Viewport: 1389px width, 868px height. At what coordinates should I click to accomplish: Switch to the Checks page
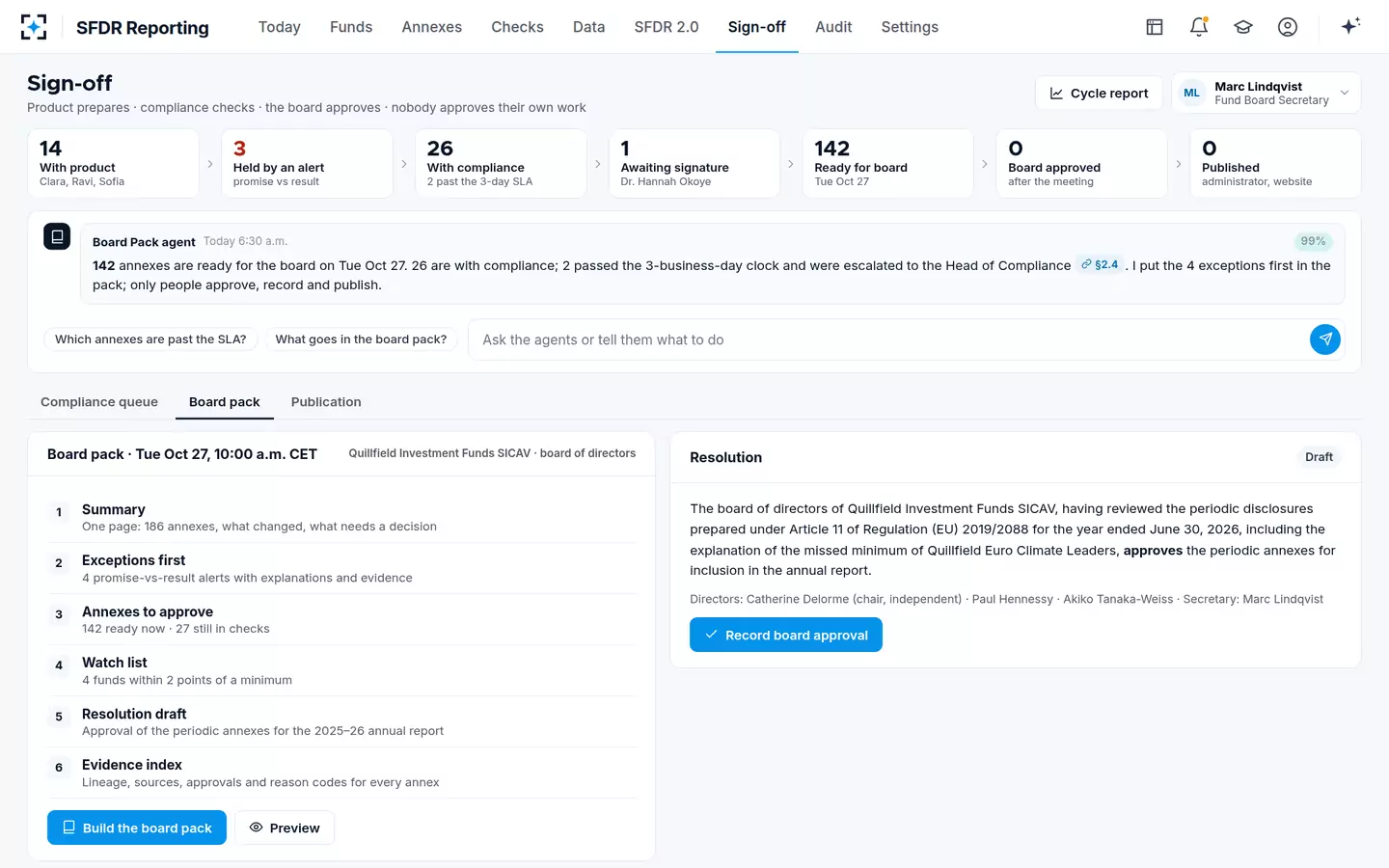pos(517,27)
